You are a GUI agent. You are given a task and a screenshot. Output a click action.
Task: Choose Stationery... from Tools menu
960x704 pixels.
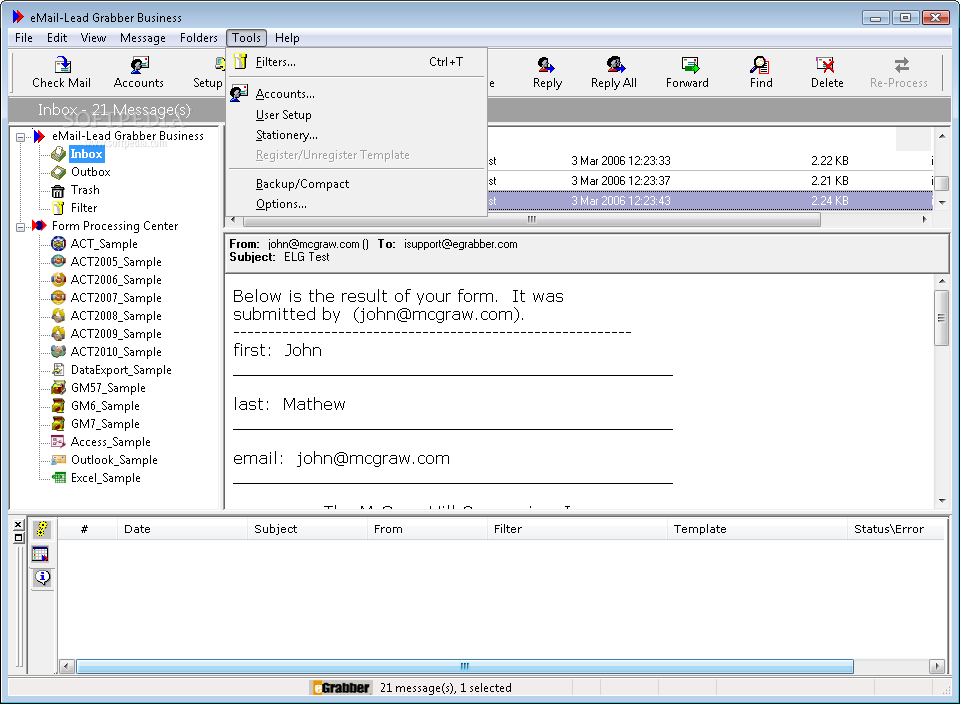click(x=357, y=135)
